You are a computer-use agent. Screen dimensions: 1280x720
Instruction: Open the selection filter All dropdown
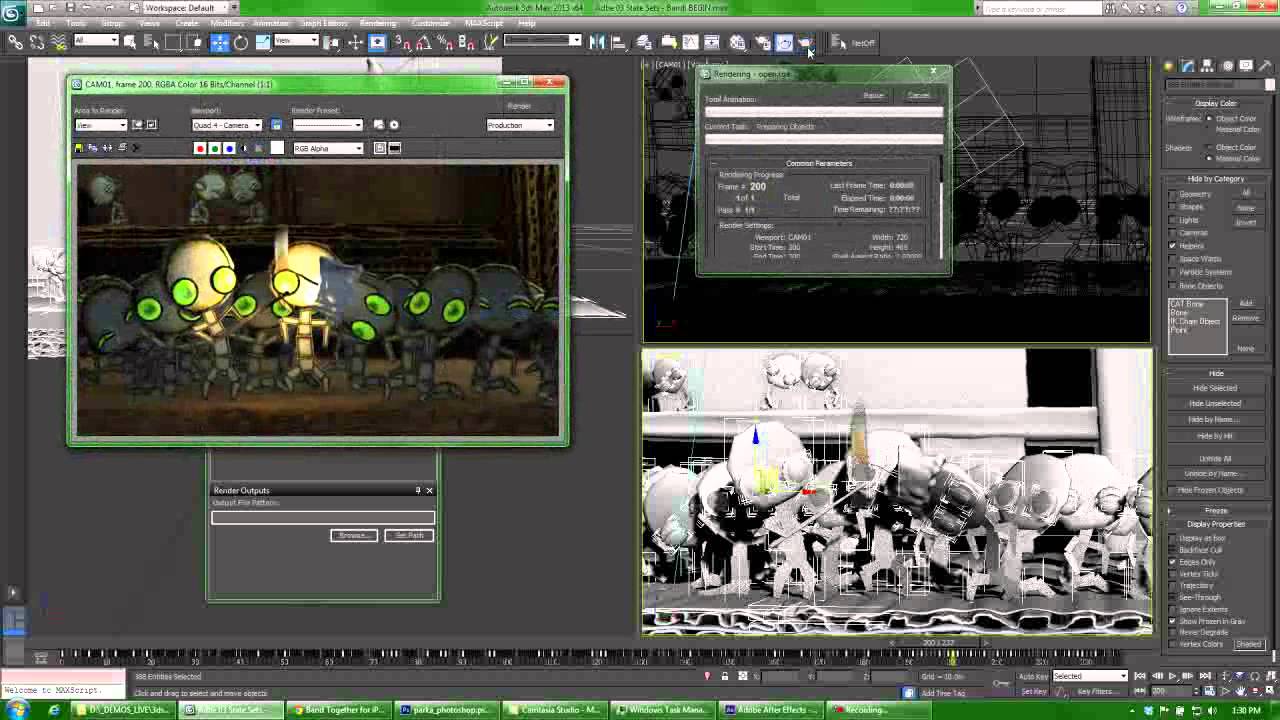(96, 41)
